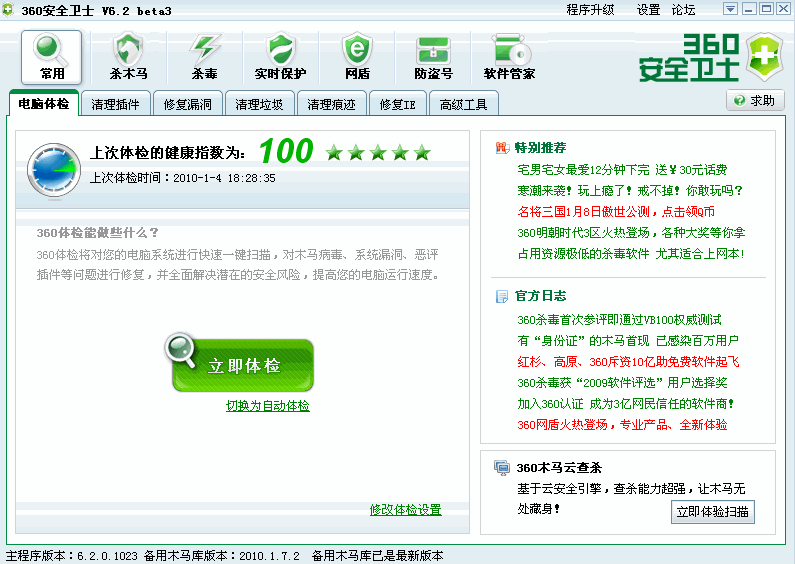Switch to the 修复IE tab
795x564 pixels.
[398, 104]
